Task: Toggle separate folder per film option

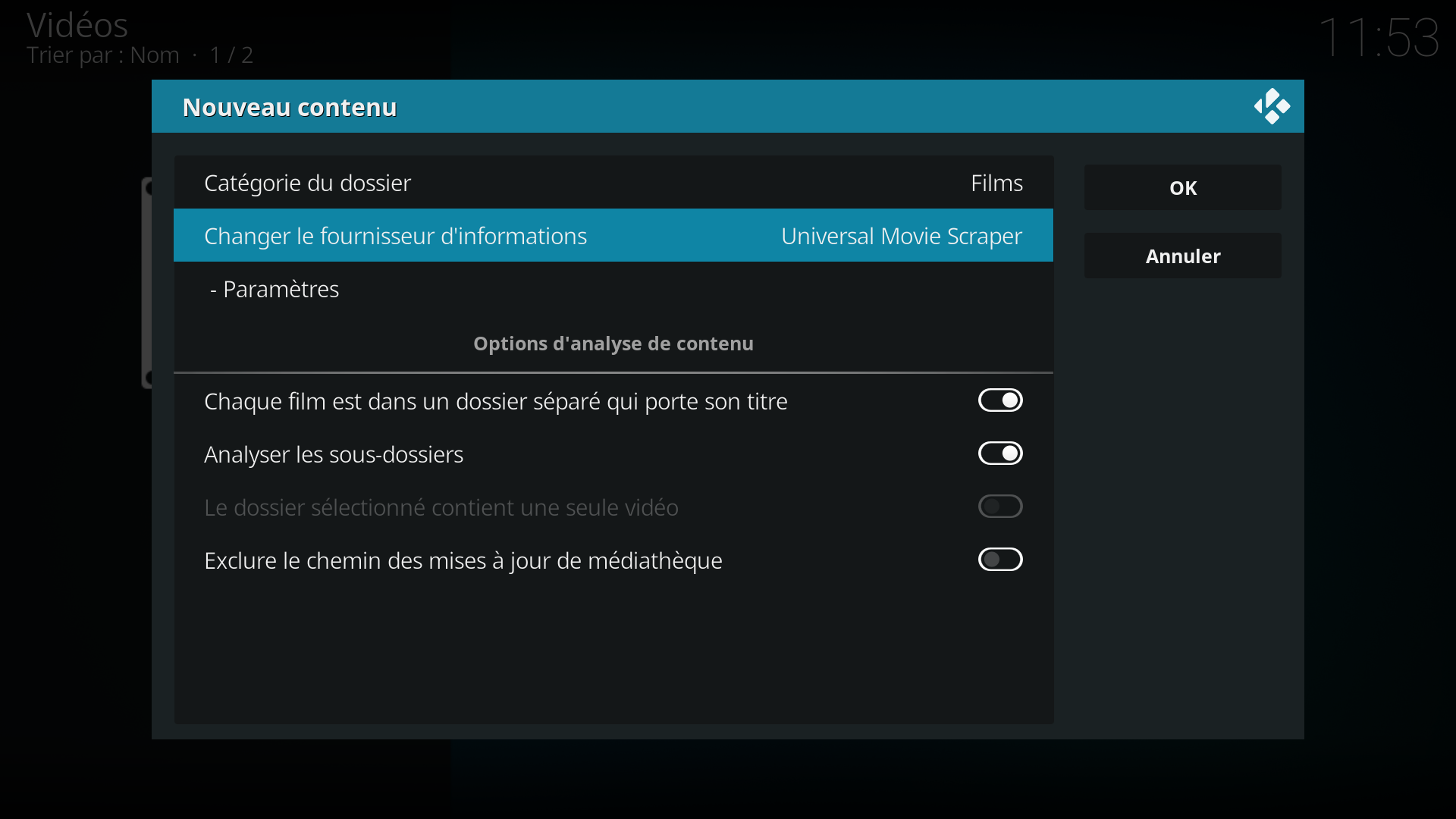Action: tap(999, 400)
